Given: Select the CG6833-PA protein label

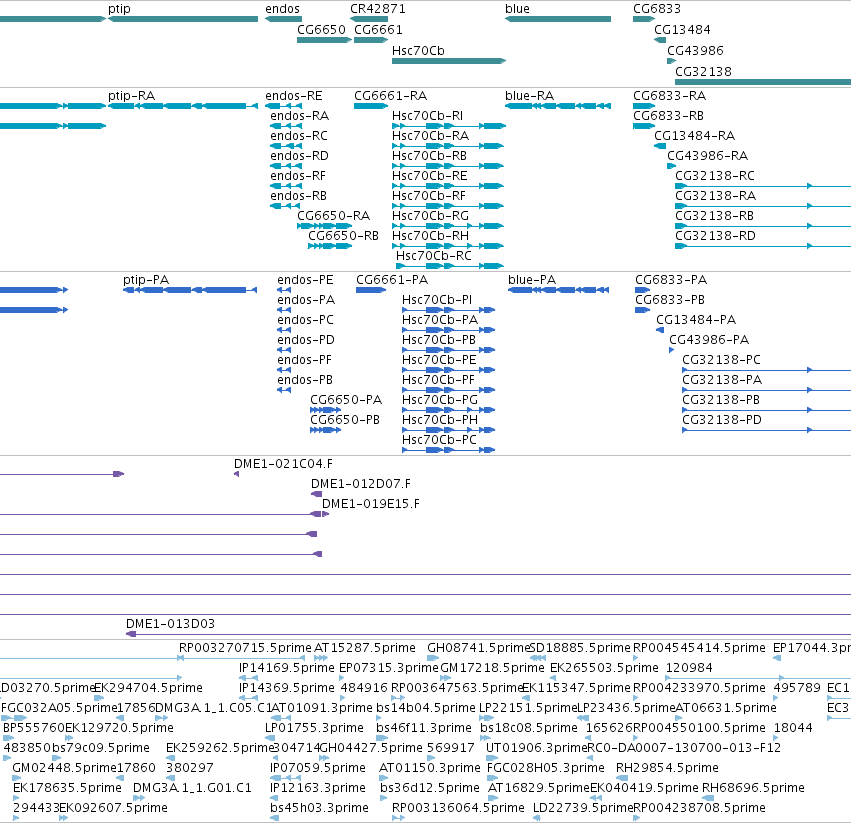Looking at the screenshot, I should click(671, 280).
